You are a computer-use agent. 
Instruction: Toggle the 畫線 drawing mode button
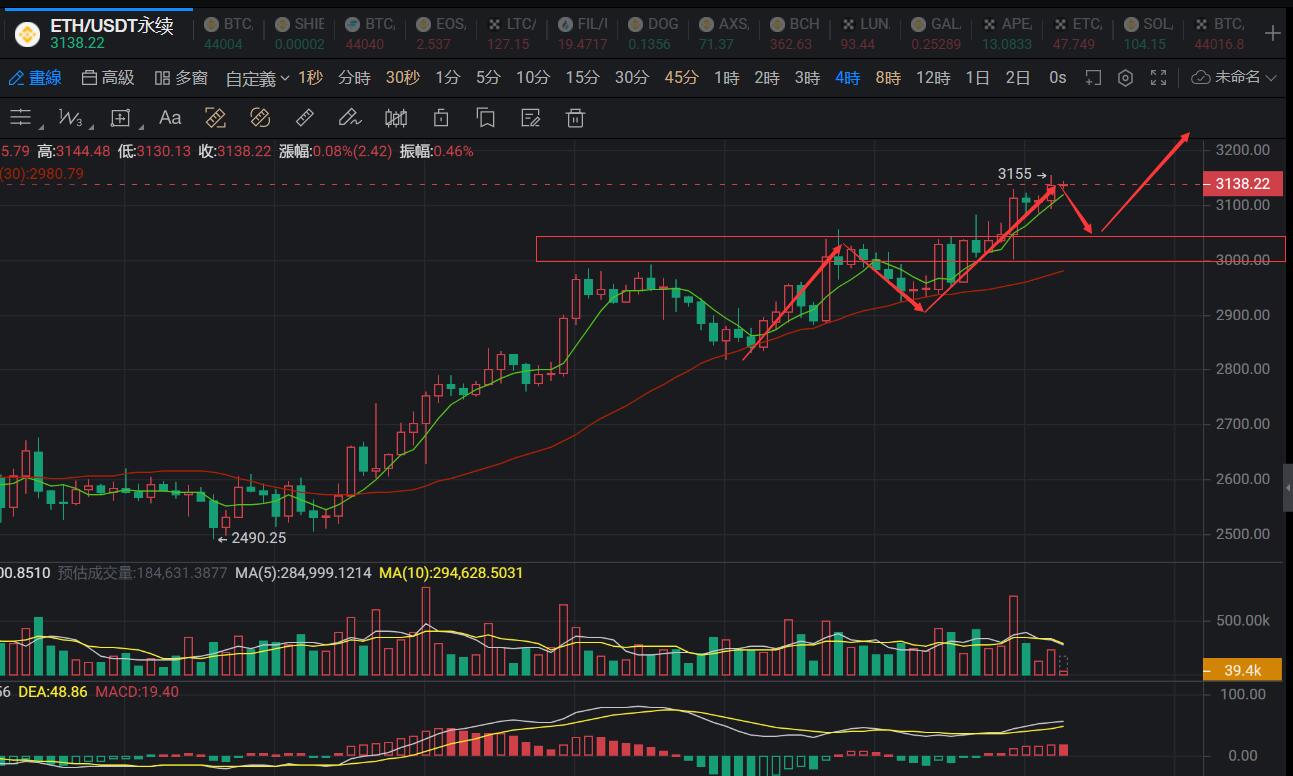point(35,78)
